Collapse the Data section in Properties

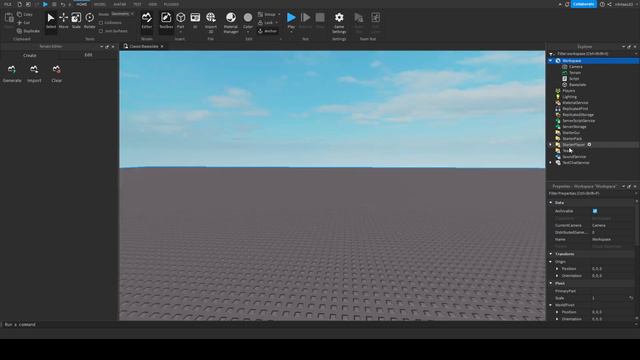coord(551,202)
